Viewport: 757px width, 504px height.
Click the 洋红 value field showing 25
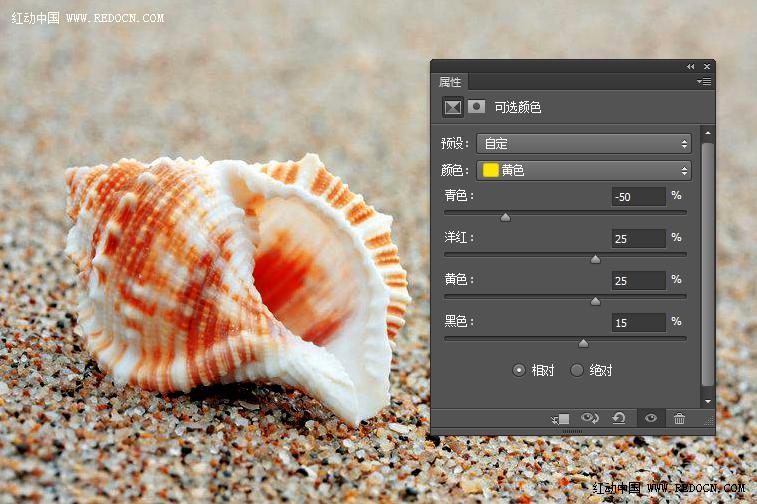tap(638, 239)
